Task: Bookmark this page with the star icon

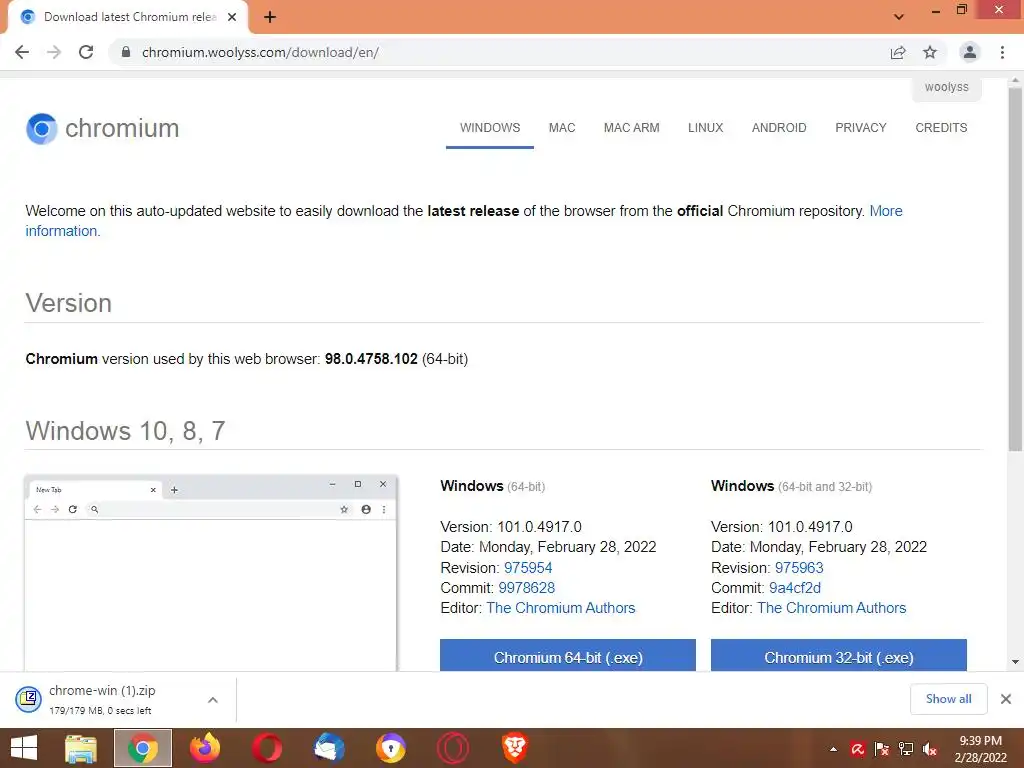Action: click(x=930, y=52)
